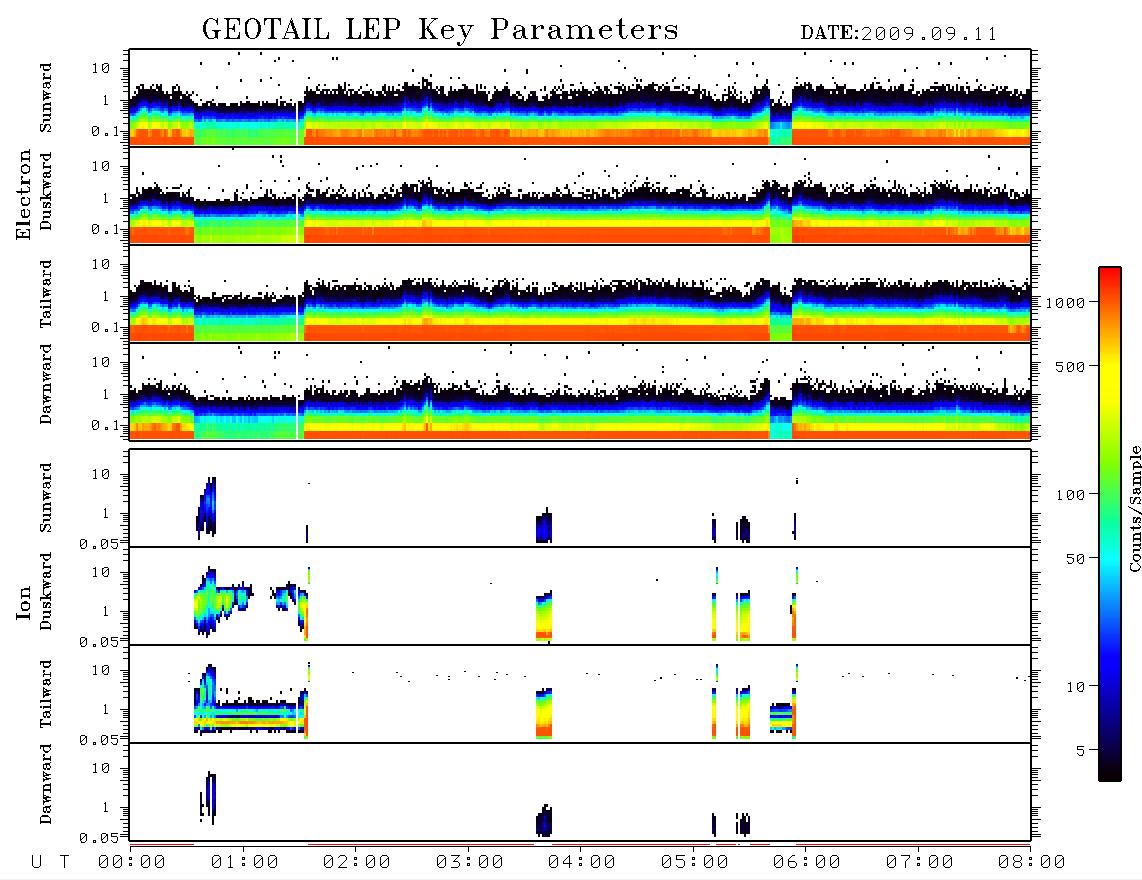This screenshot has width=1142, height=880.
Task: Click the rainbow Counts/Sample color bar
Action: pos(1110,524)
